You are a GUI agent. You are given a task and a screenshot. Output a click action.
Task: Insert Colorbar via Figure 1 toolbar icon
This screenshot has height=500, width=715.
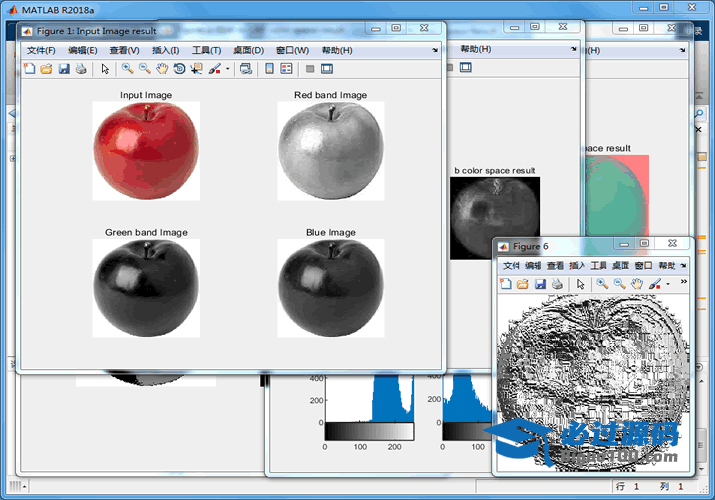[x=269, y=69]
